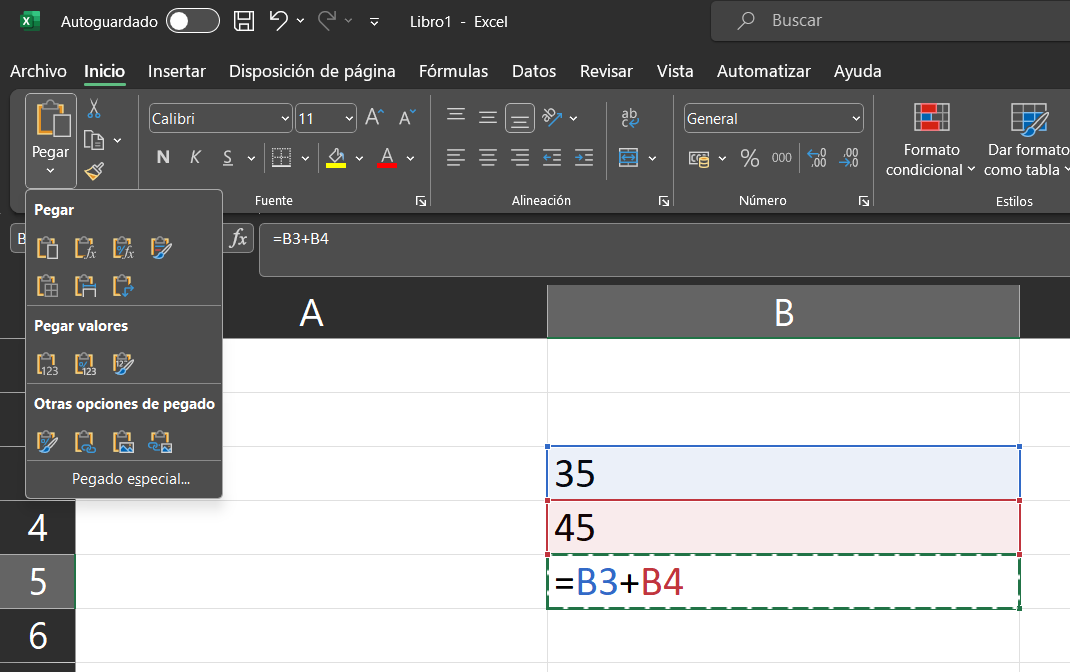Decrease indent
This screenshot has height=672, width=1070.
pos(551,158)
